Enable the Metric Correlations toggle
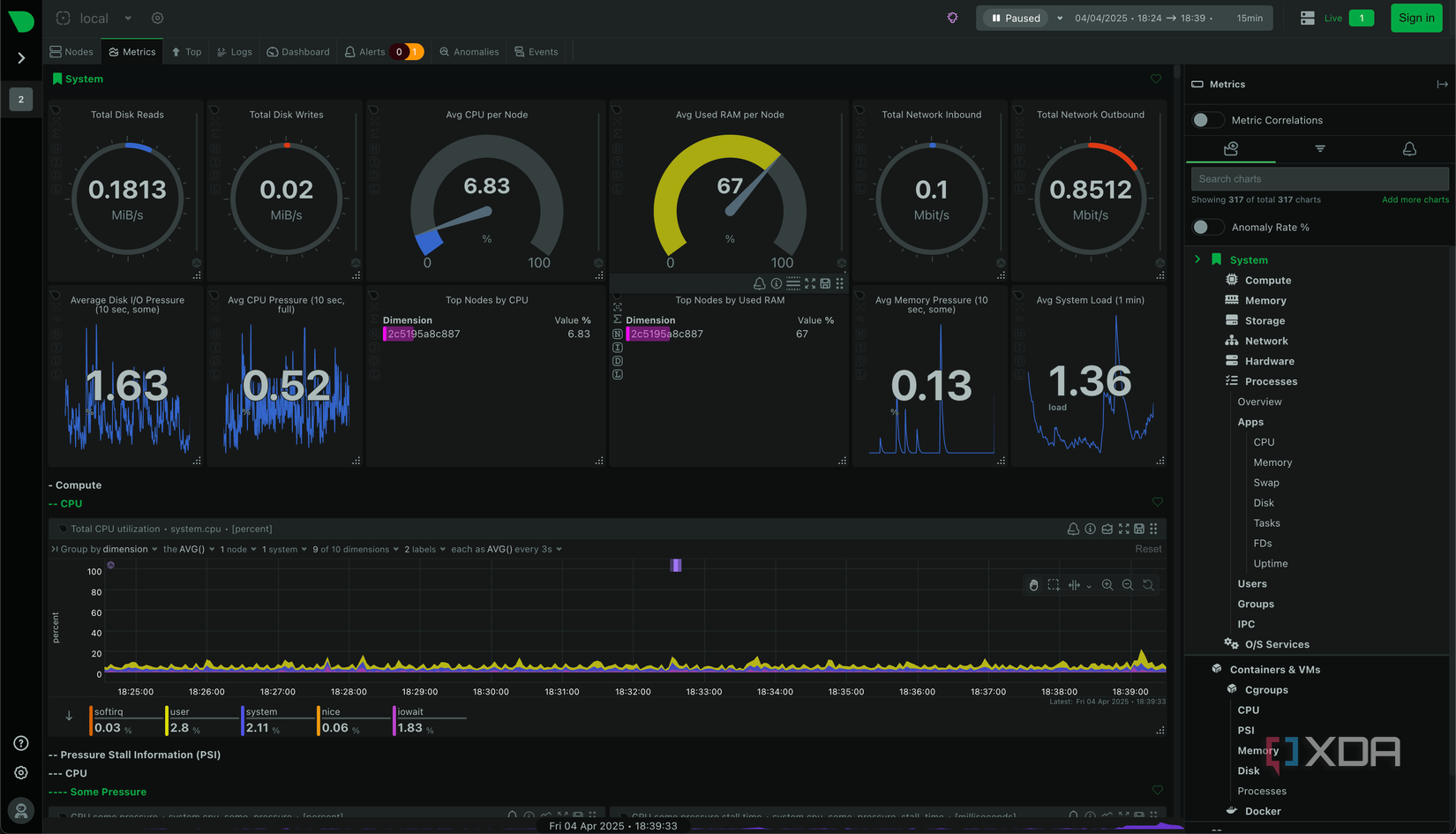Screen dimensions: 1456x834 click(1208, 119)
